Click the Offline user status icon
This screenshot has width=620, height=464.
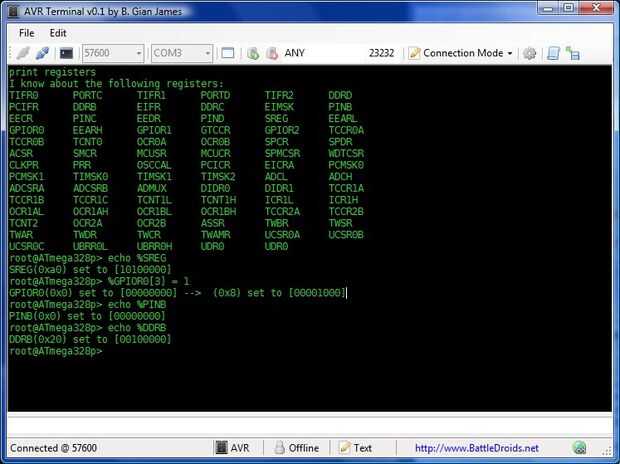tap(280, 448)
